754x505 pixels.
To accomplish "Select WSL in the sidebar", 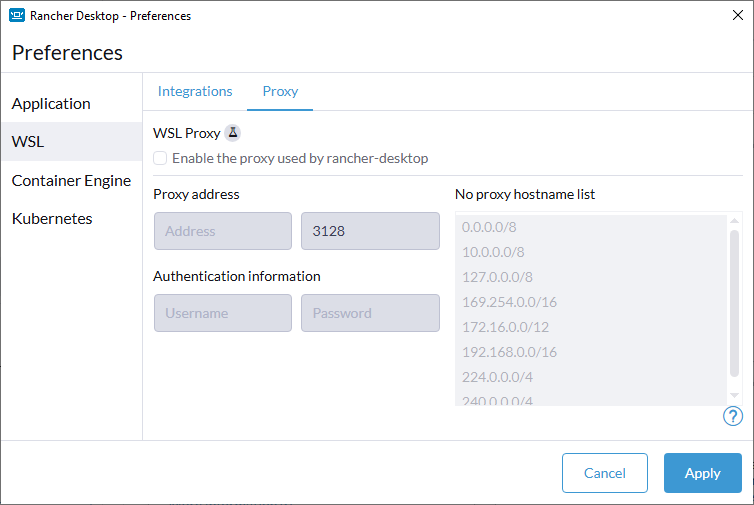I will coord(28,142).
